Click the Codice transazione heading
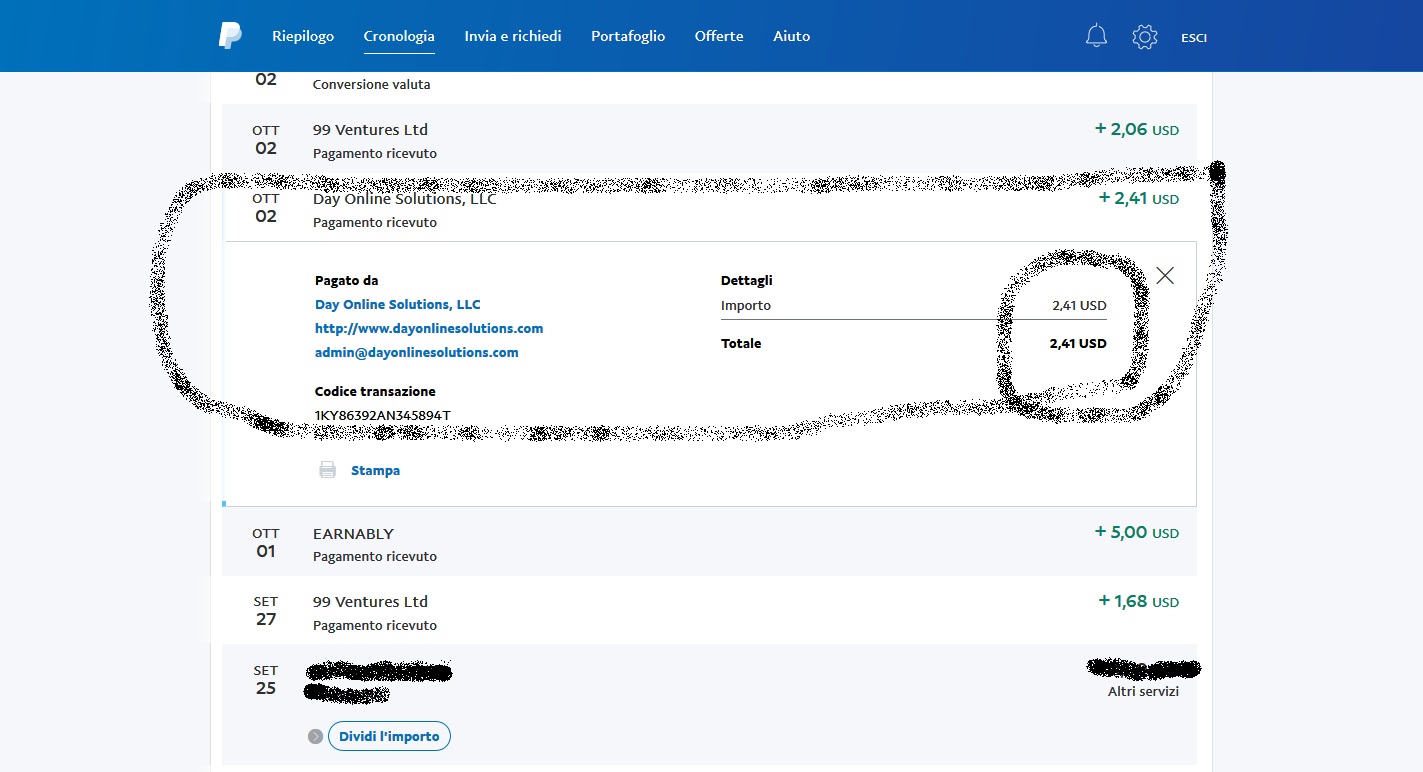This screenshot has height=772, width=1423. 375,391
